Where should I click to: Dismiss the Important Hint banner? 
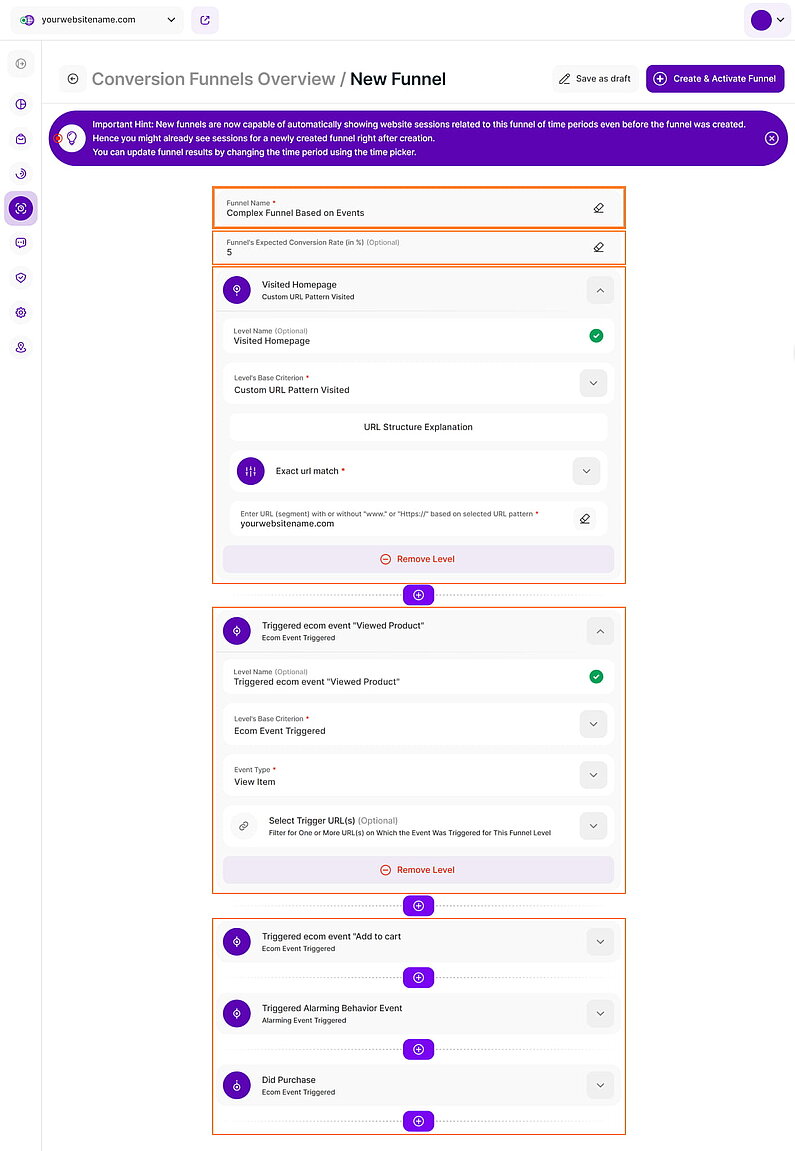coord(771,139)
